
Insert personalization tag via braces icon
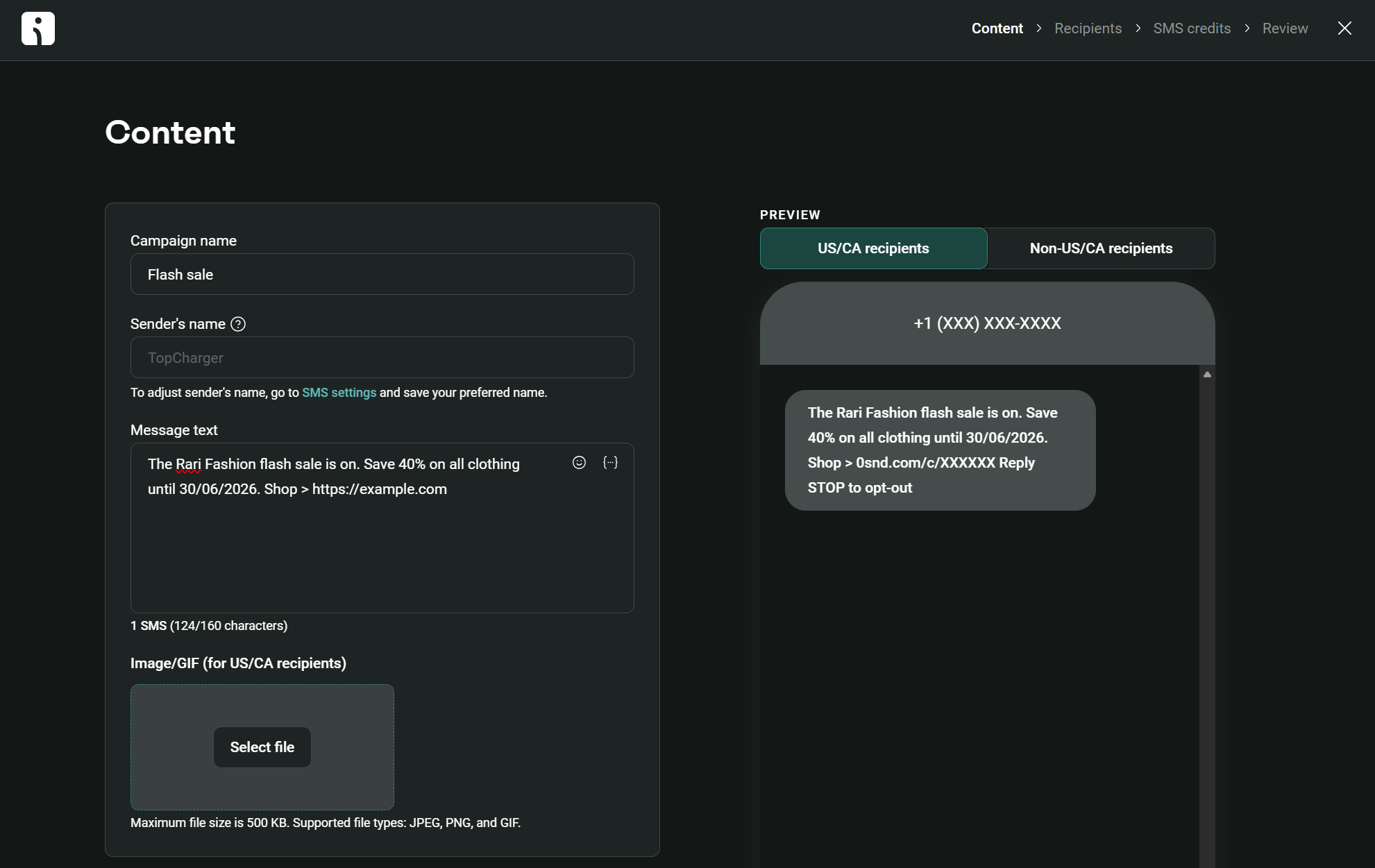[x=610, y=463]
